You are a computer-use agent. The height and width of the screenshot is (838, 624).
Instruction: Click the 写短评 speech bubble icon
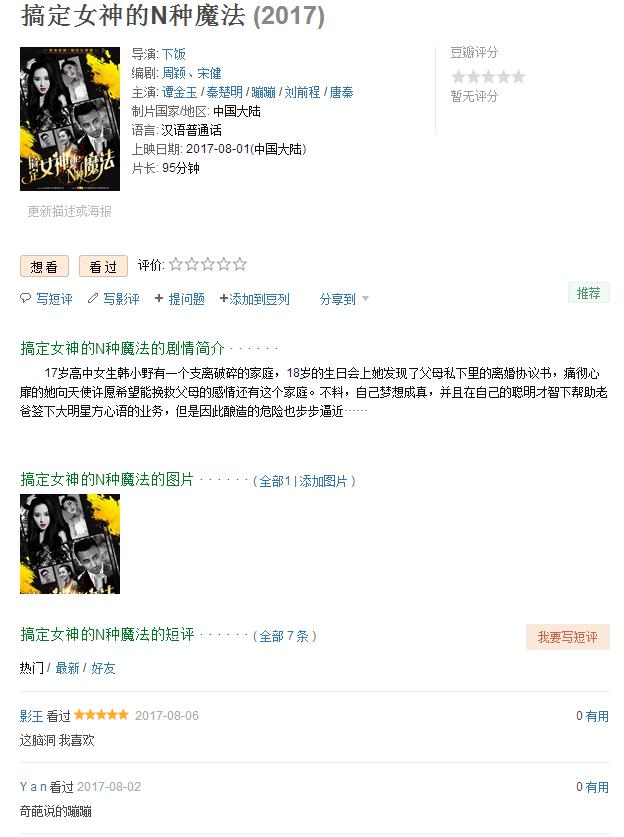point(25,298)
